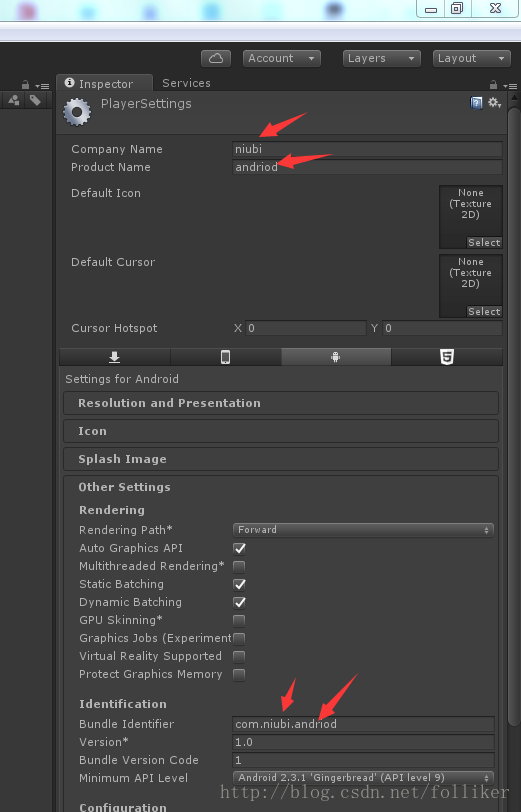This screenshot has height=812, width=521.
Task: Enable Graphics Jobs (Experimental) checkbox
Action: pos(239,639)
